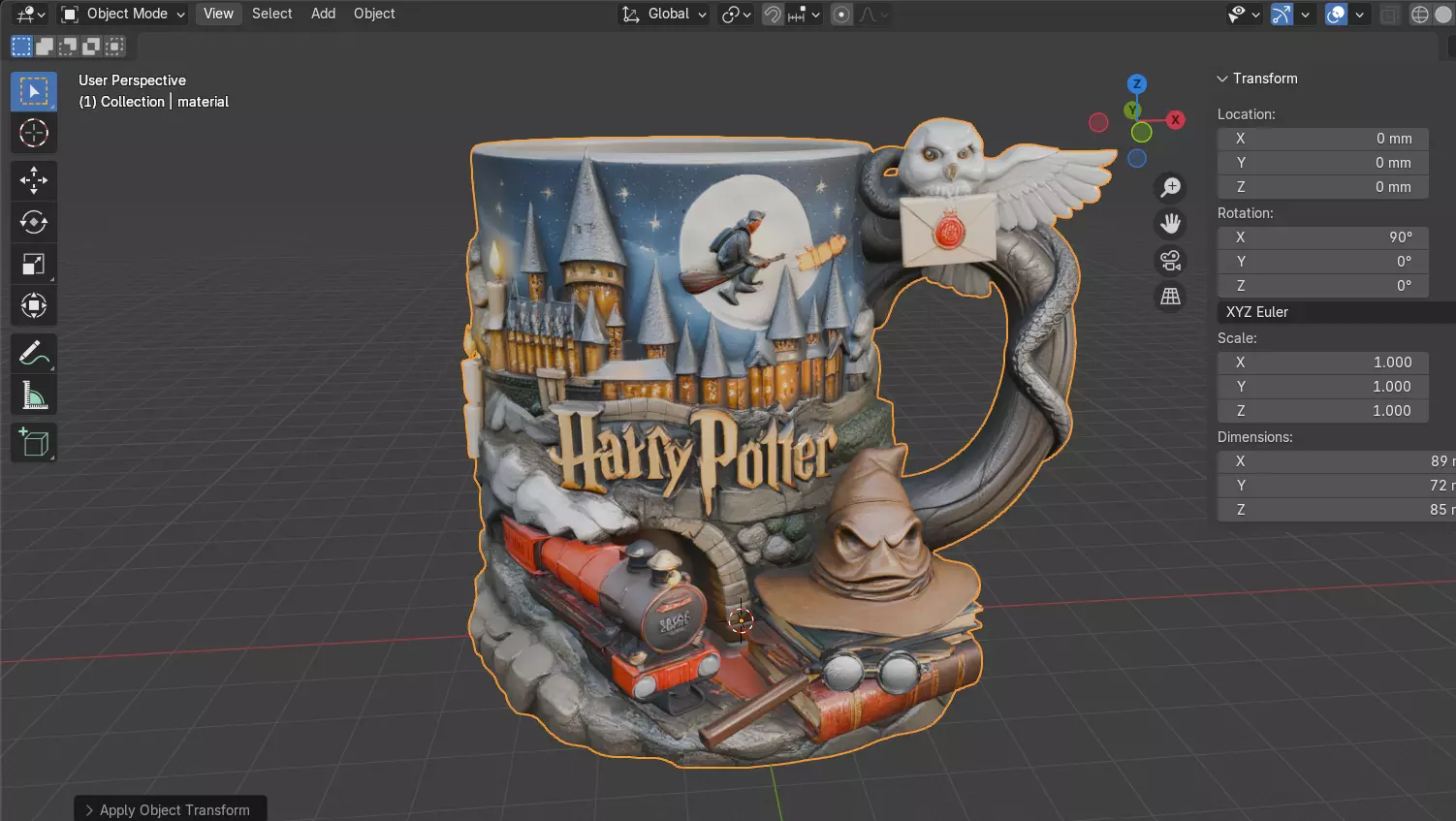Set selection mode to intersect

click(114, 46)
